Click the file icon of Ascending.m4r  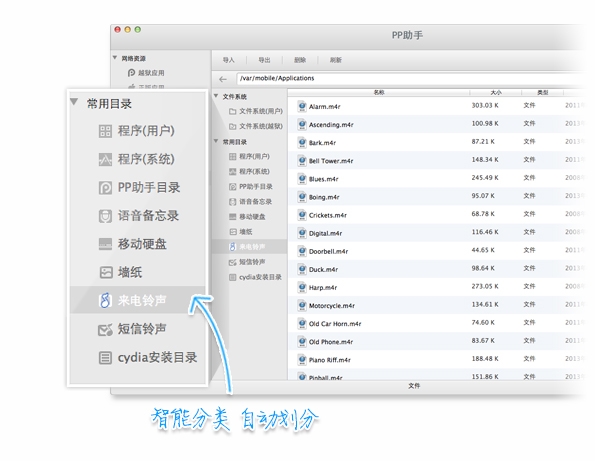tap(302, 124)
